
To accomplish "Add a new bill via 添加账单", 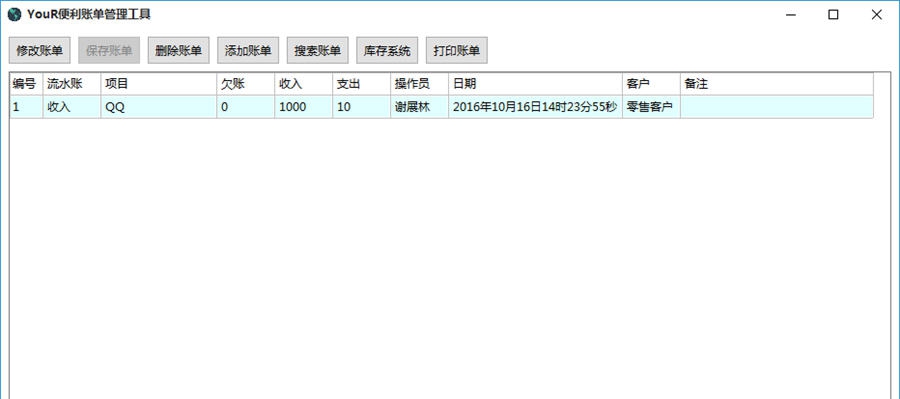I will (248, 51).
